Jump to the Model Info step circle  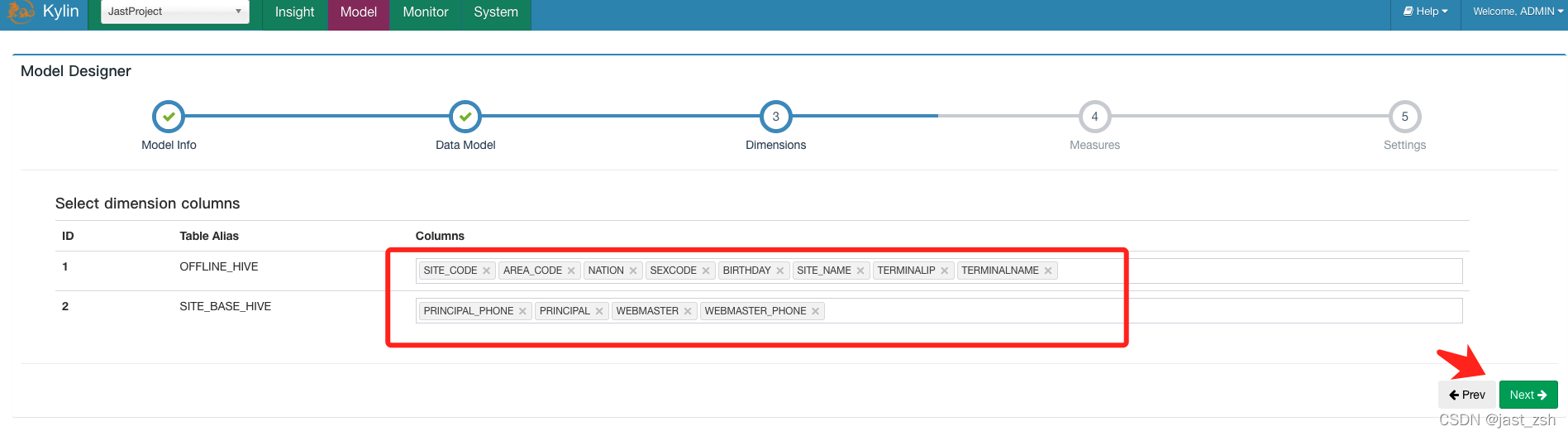pyautogui.click(x=169, y=117)
